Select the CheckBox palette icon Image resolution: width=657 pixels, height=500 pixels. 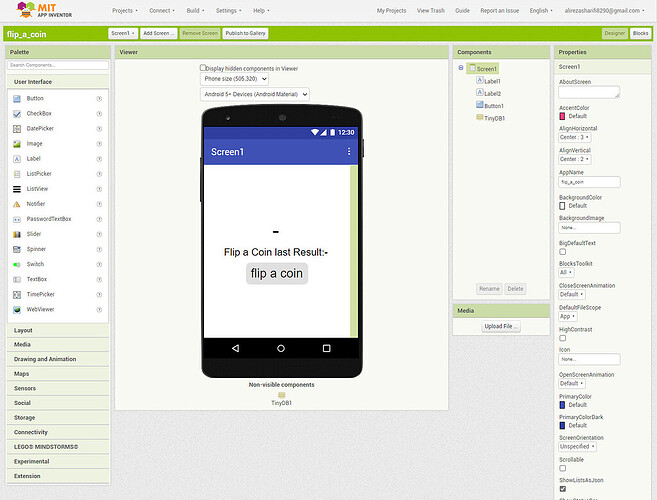tap(17, 114)
